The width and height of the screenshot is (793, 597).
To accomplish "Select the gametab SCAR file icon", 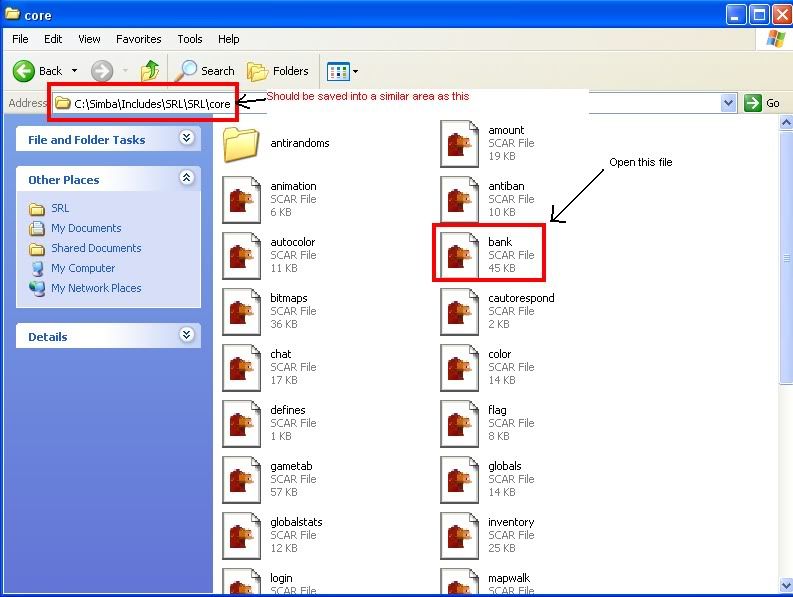I will click(x=243, y=479).
